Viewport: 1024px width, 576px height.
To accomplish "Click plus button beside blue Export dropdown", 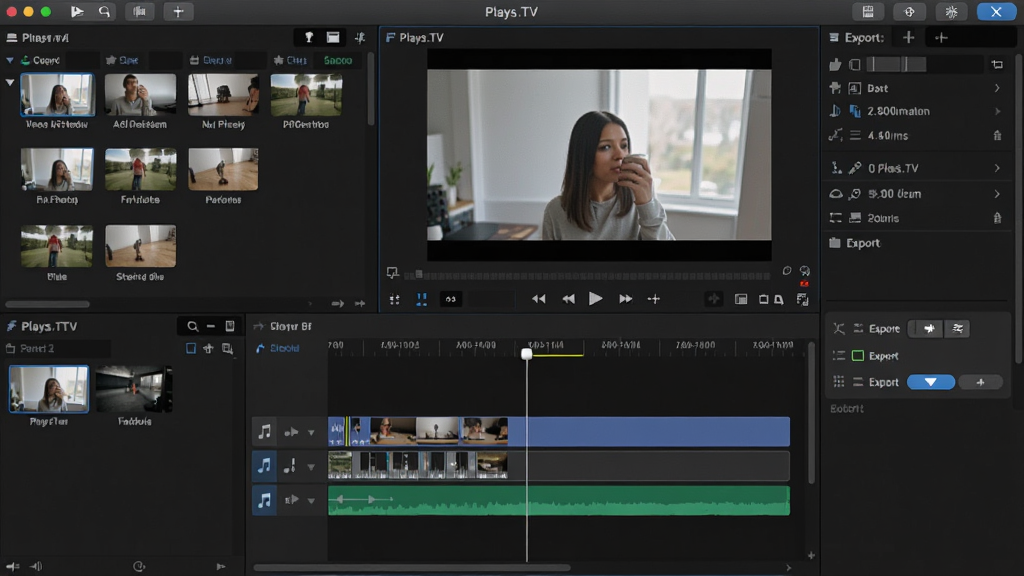I will coord(980,382).
